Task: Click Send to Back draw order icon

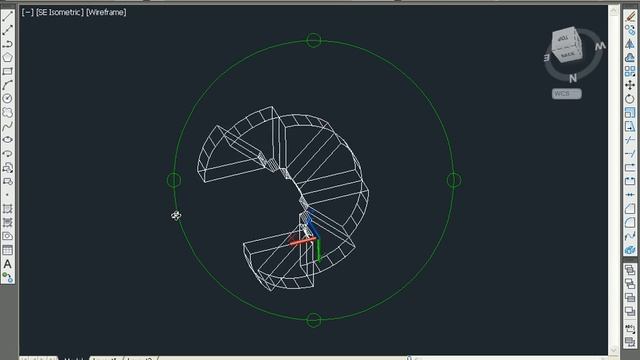Action: pos(630,284)
